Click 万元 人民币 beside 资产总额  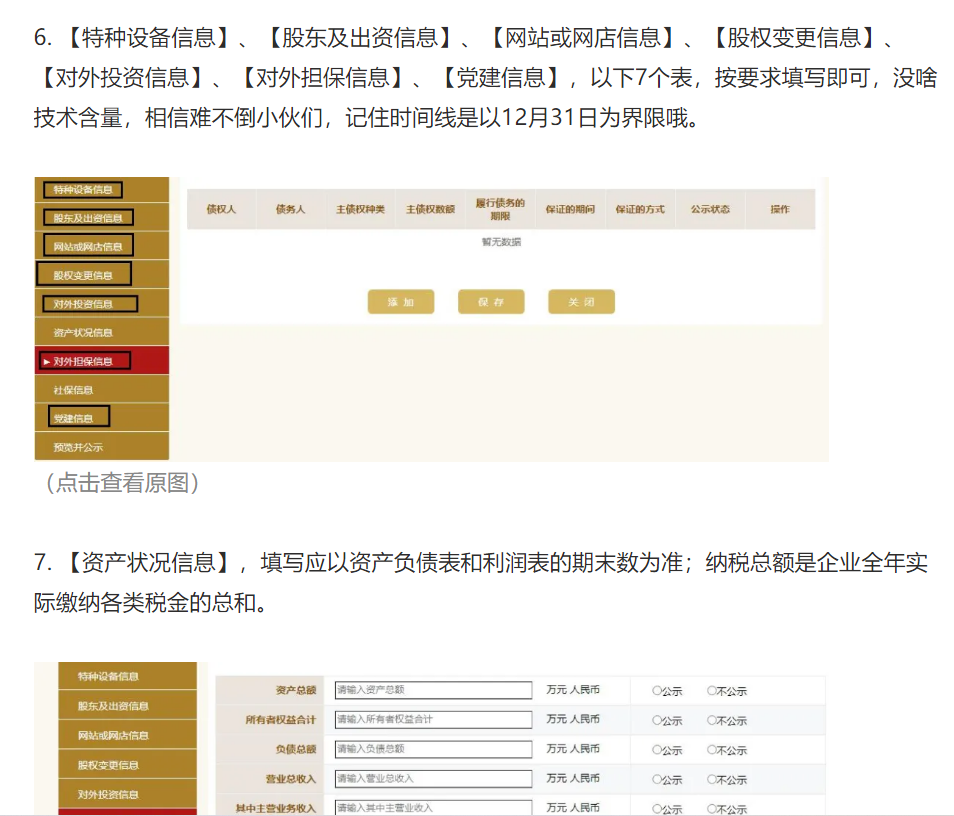click(573, 689)
